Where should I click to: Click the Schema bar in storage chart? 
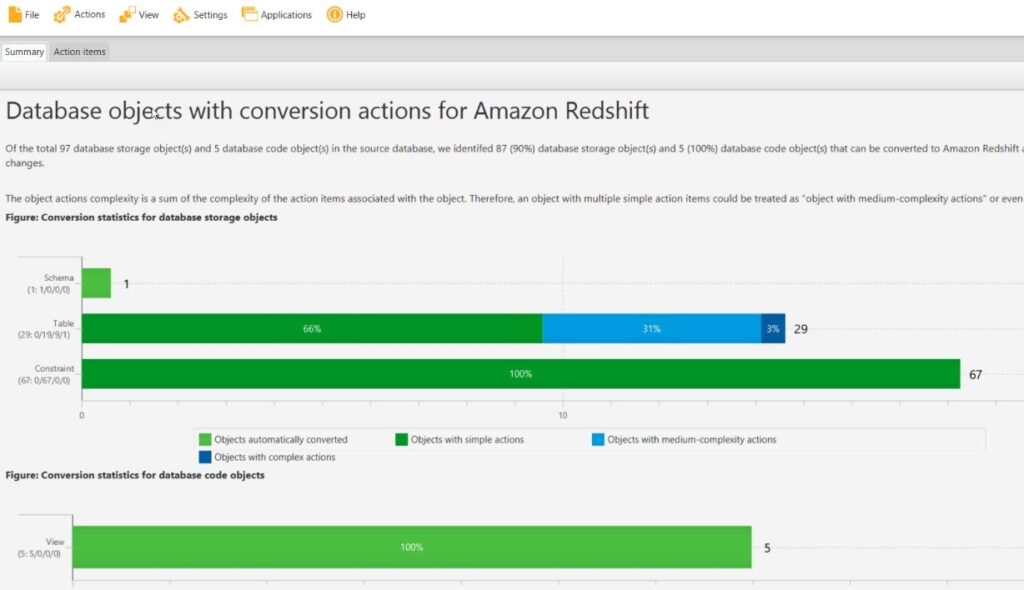(97, 283)
